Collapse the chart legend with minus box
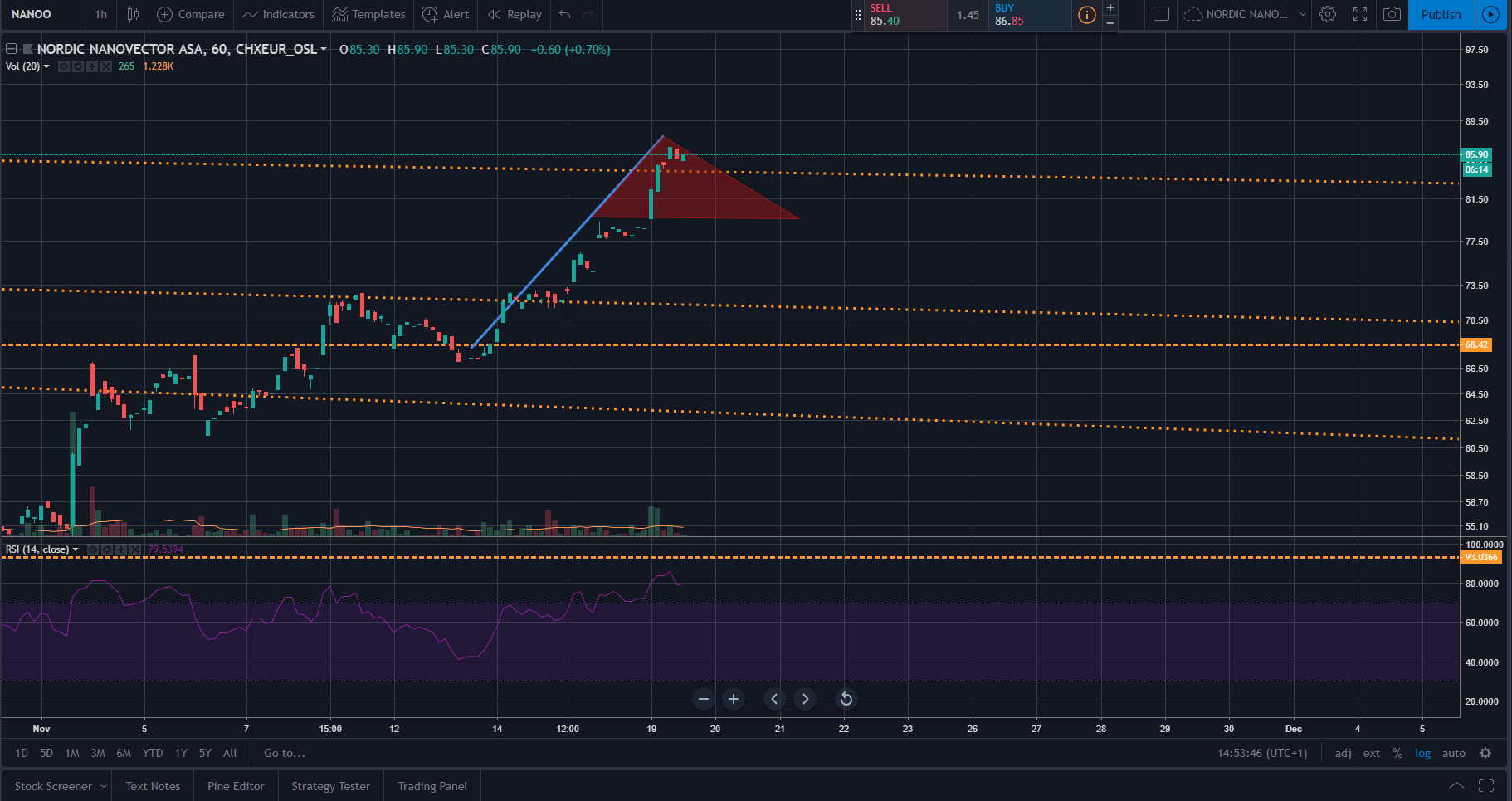Screen dimensions: 1512x801 [x=12, y=49]
